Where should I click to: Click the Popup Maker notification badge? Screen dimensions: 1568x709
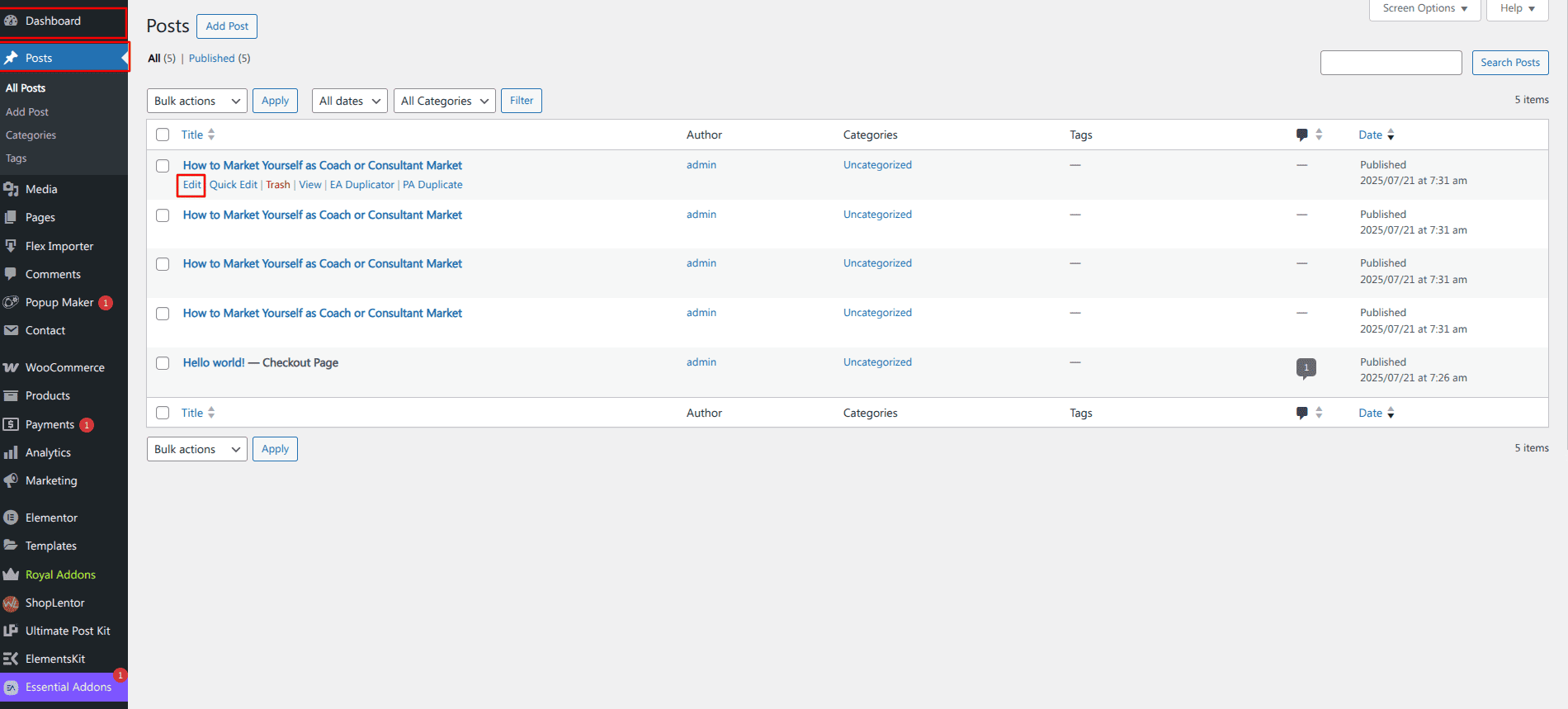(x=106, y=303)
